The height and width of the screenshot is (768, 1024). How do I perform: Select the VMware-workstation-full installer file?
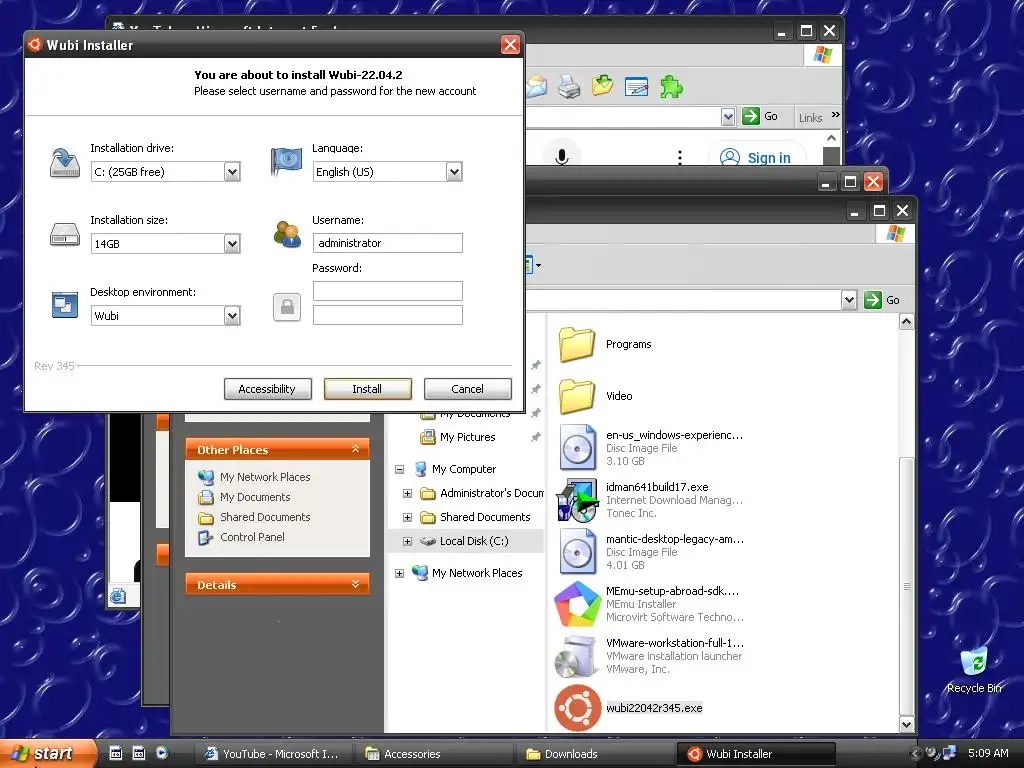pyautogui.click(x=650, y=656)
